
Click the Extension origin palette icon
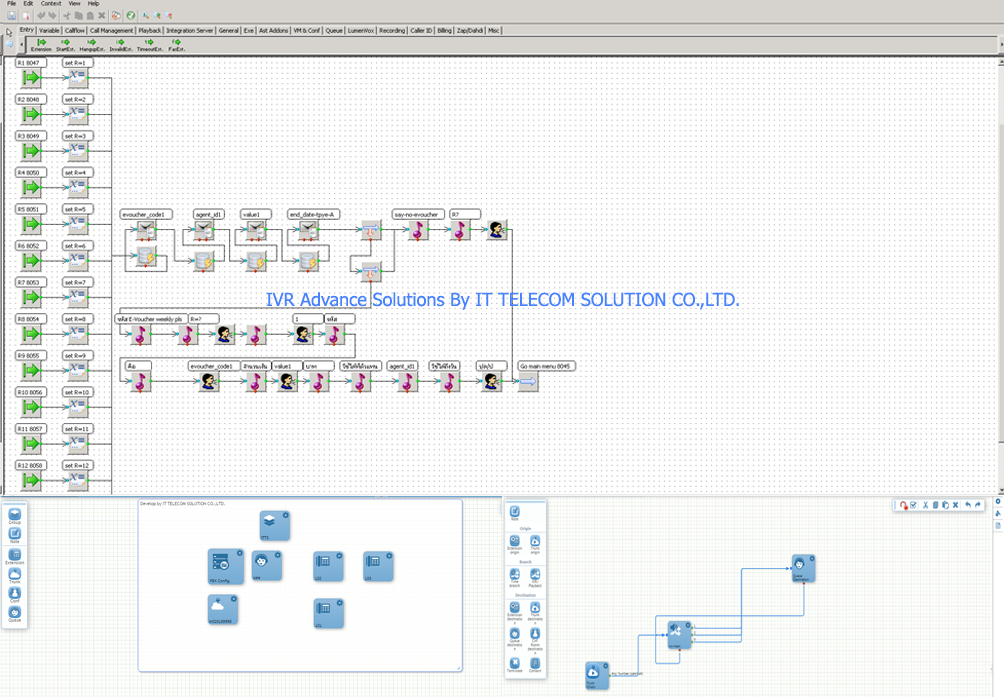pyautogui.click(x=515, y=543)
